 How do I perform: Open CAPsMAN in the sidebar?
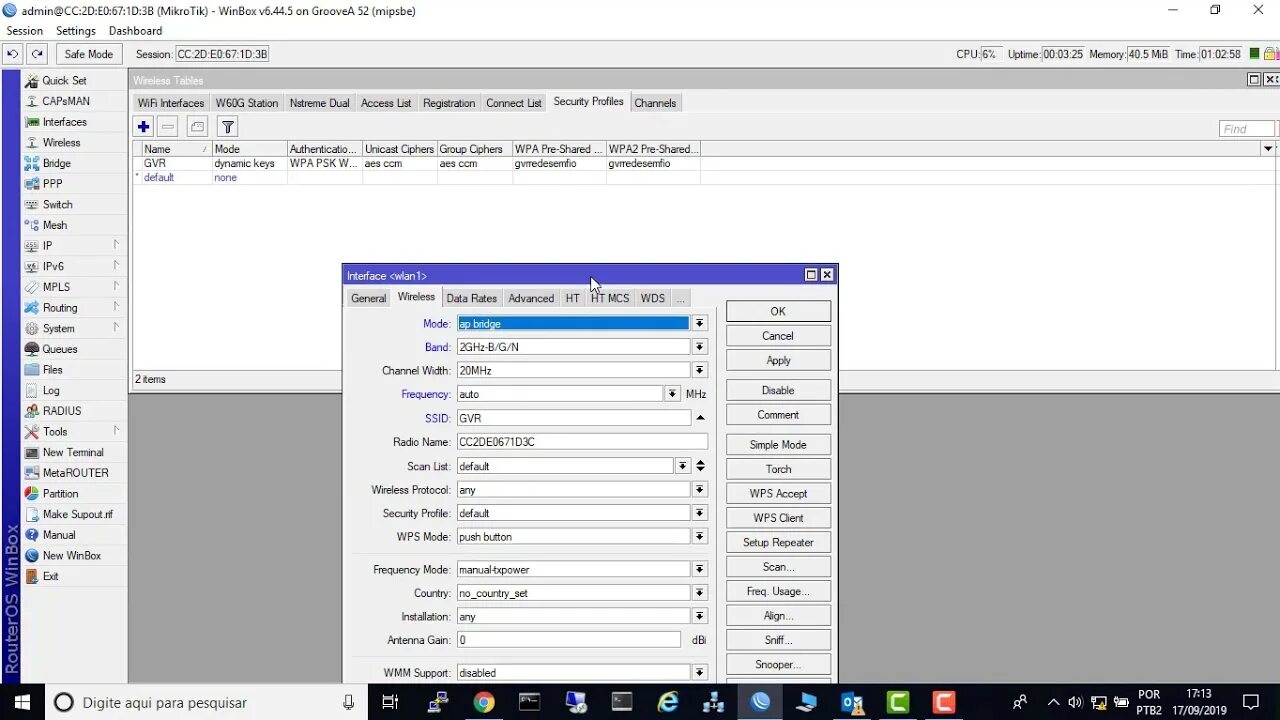click(66, 101)
